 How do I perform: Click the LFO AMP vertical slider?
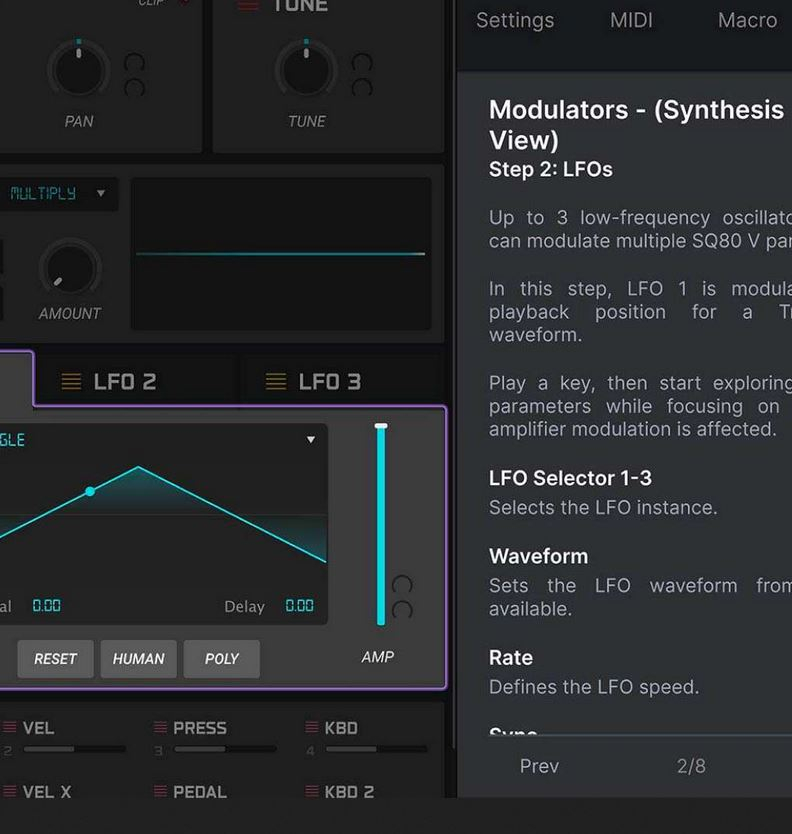pos(381,524)
